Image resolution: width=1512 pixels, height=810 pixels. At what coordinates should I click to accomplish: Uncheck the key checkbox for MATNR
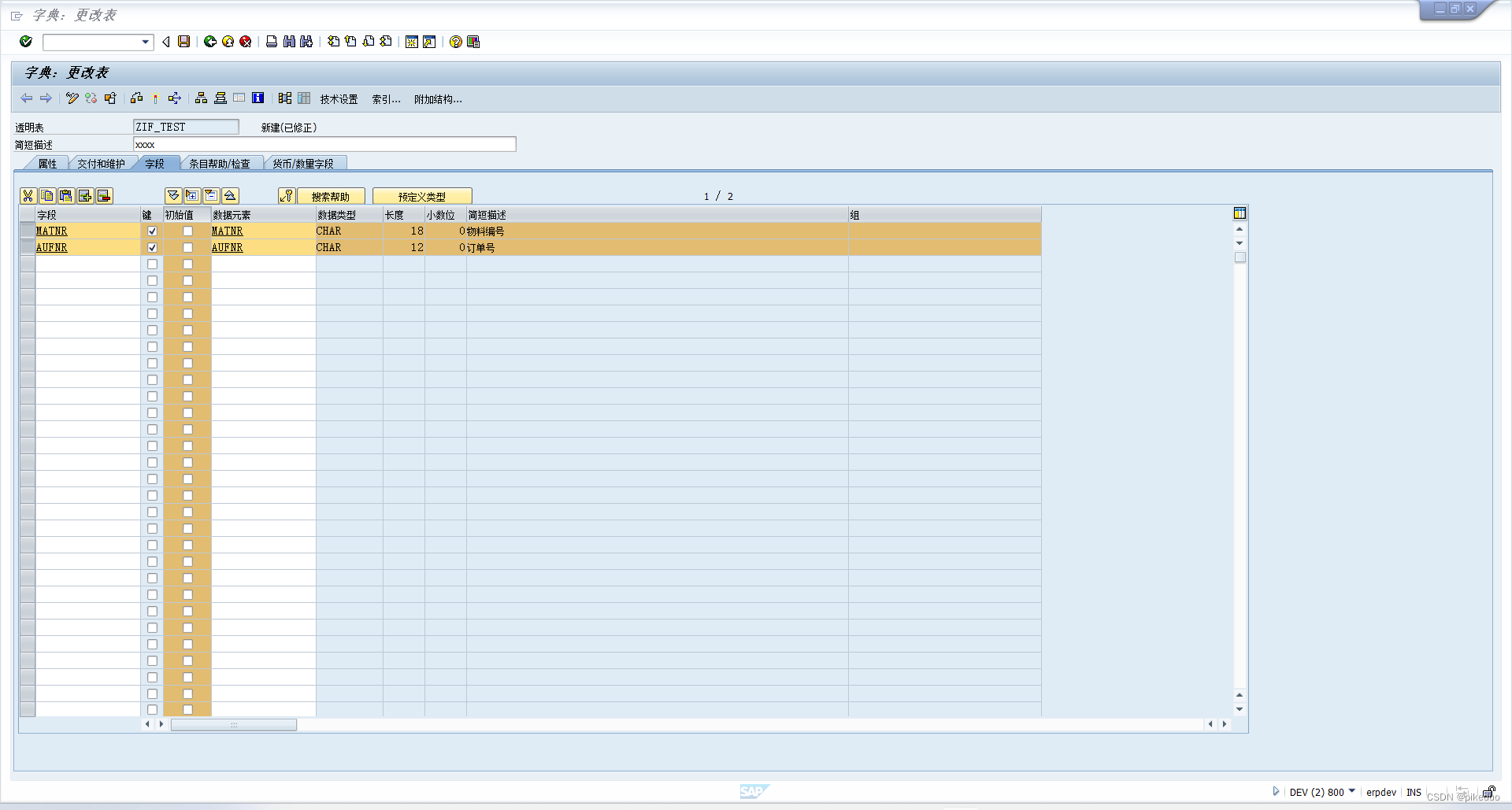coord(152,231)
